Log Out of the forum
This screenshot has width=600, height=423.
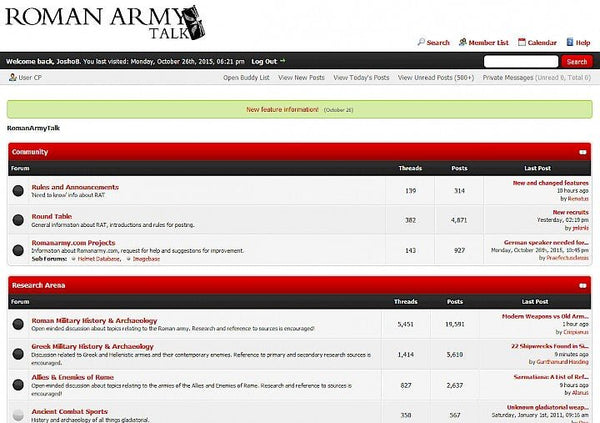264,61
